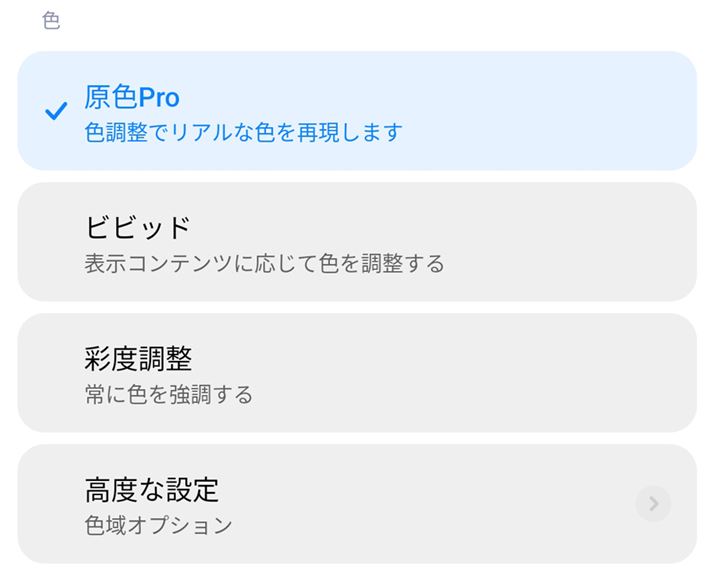Click the 色 section header label
This screenshot has width=715, height=577.
pos(51,21)
